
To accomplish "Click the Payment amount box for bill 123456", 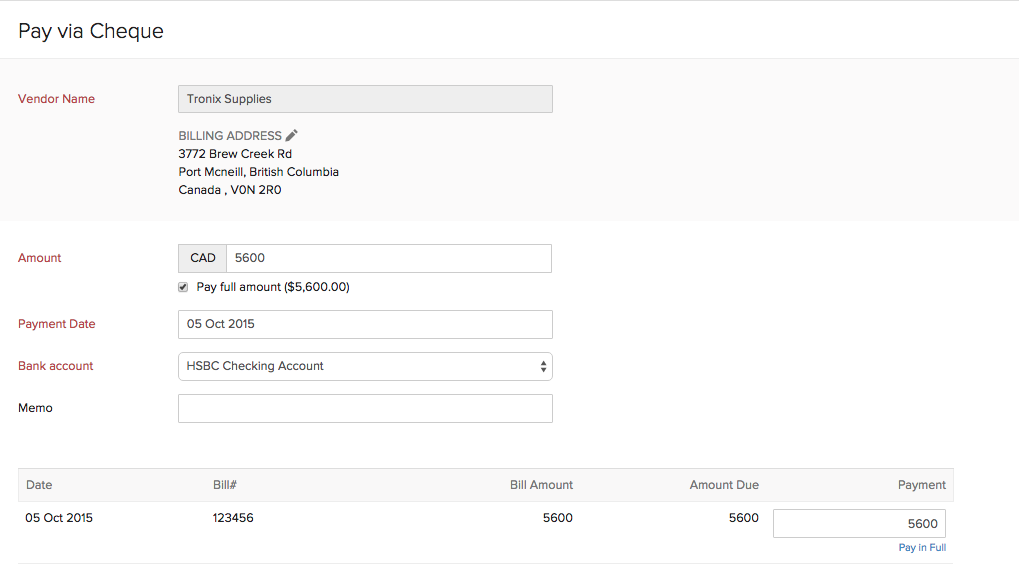I will coord(859,523).
